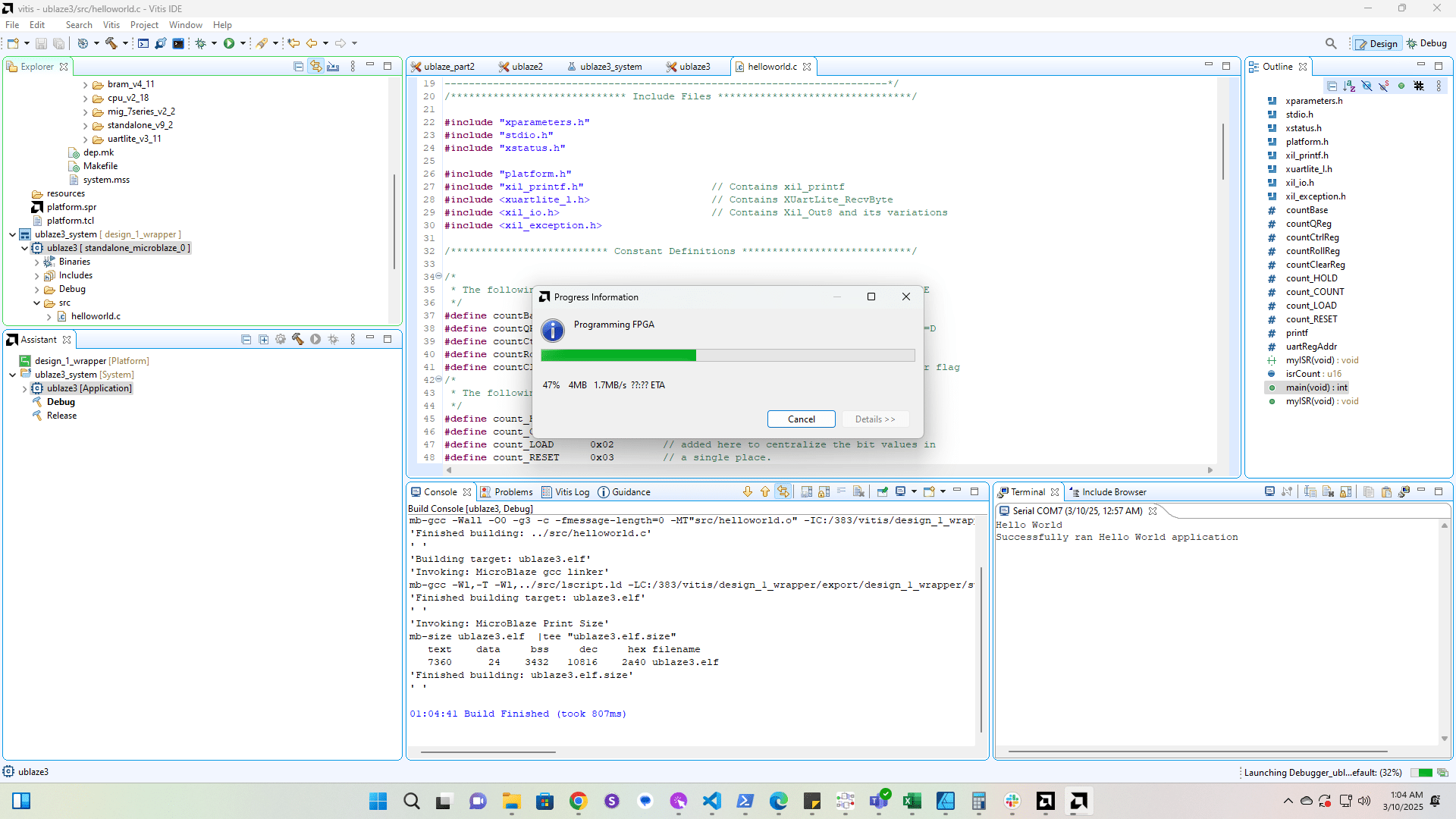Toggle hide static members in Outline
This screenshot has height=819, width=1456.
[1384, 86]
